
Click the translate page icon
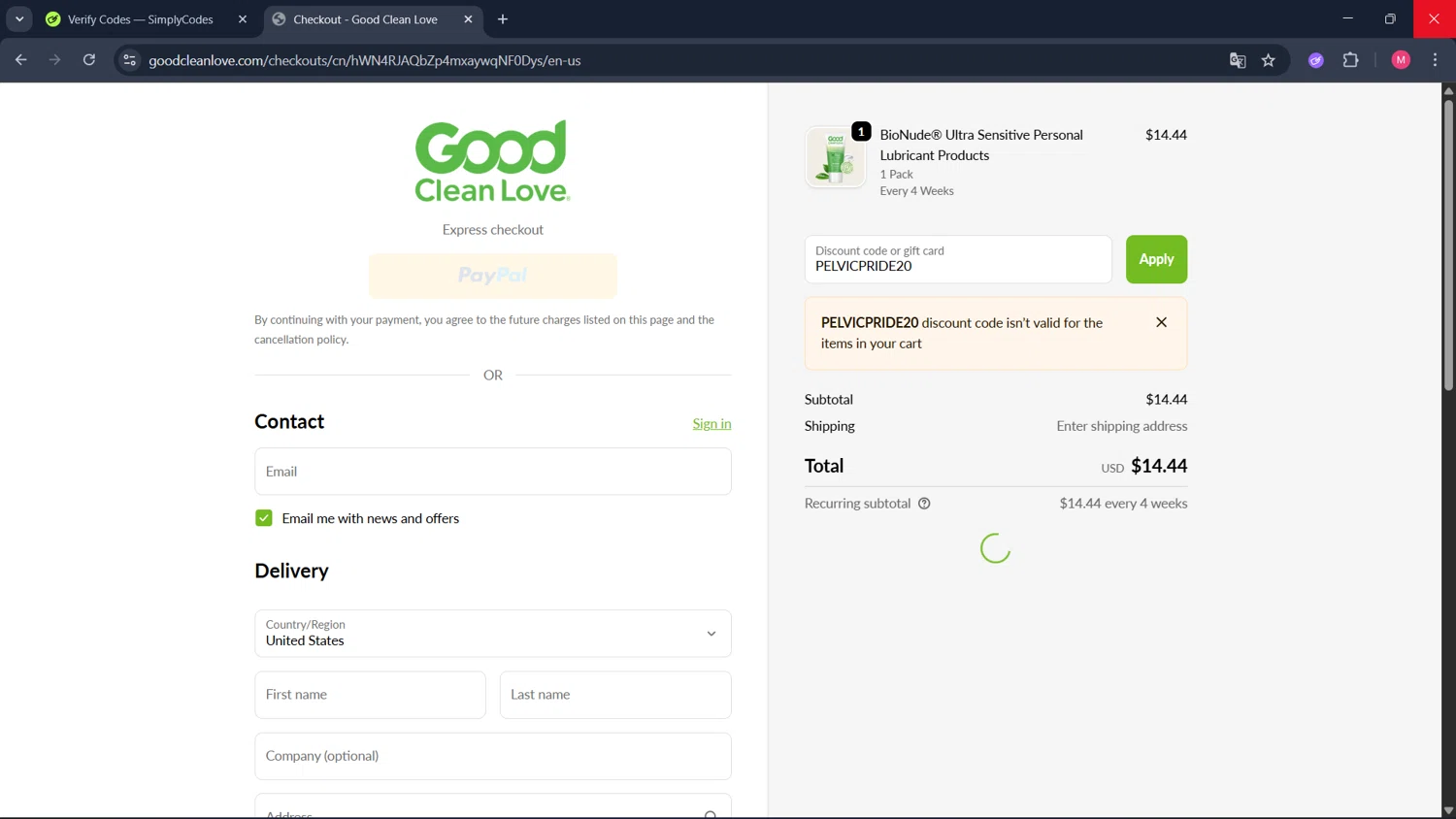(1238, 60)
